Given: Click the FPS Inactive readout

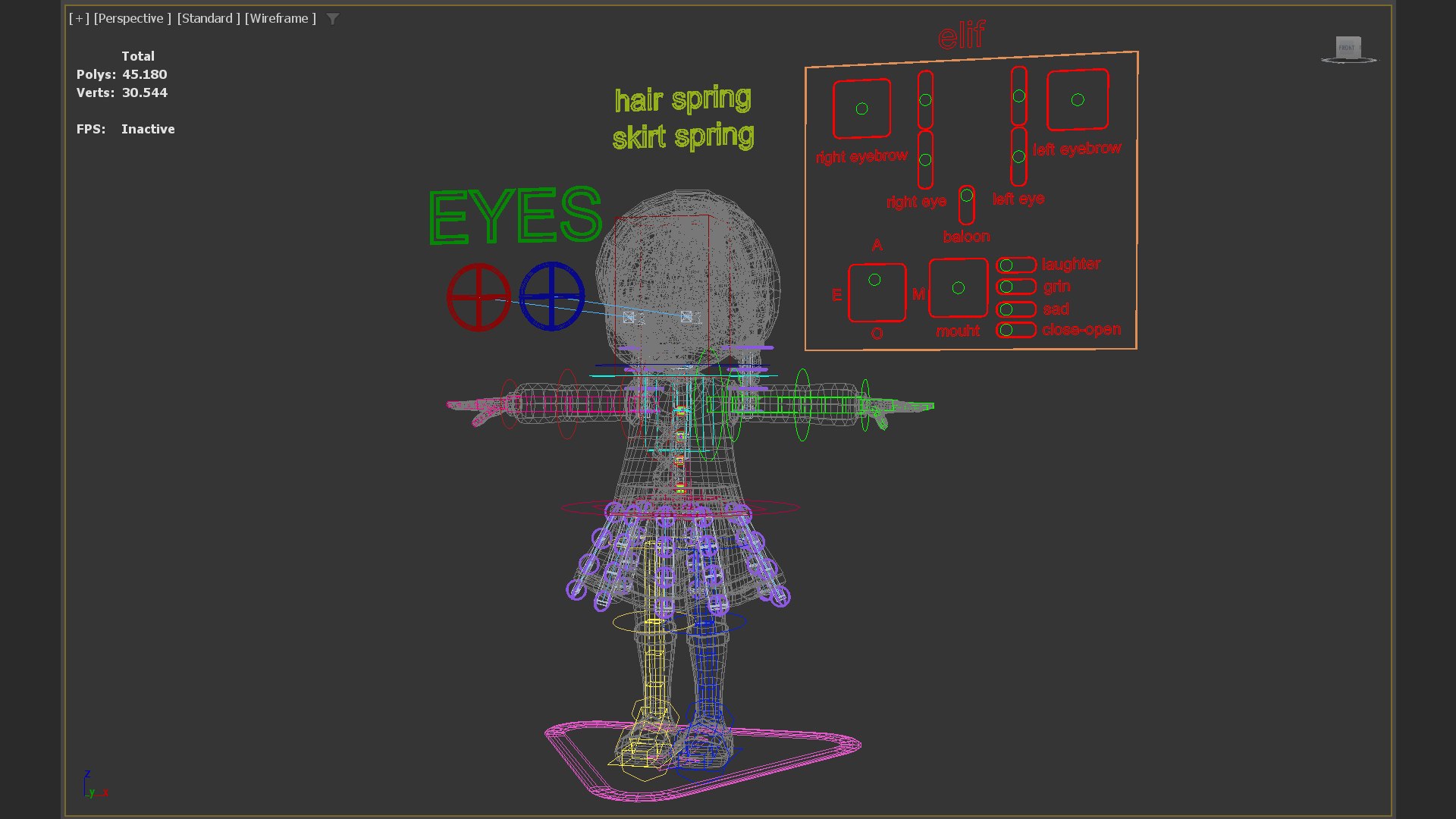Looking at the screenshot, I should tap(125, 129).
